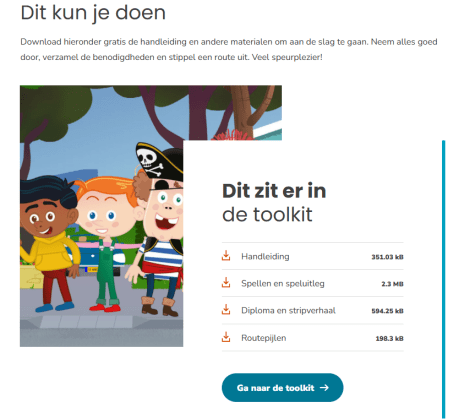Viewport: 475px width, 419px height.
Task: Click the download icon beside Diploma en stripverhaal
Action: [x=226, y=310]
